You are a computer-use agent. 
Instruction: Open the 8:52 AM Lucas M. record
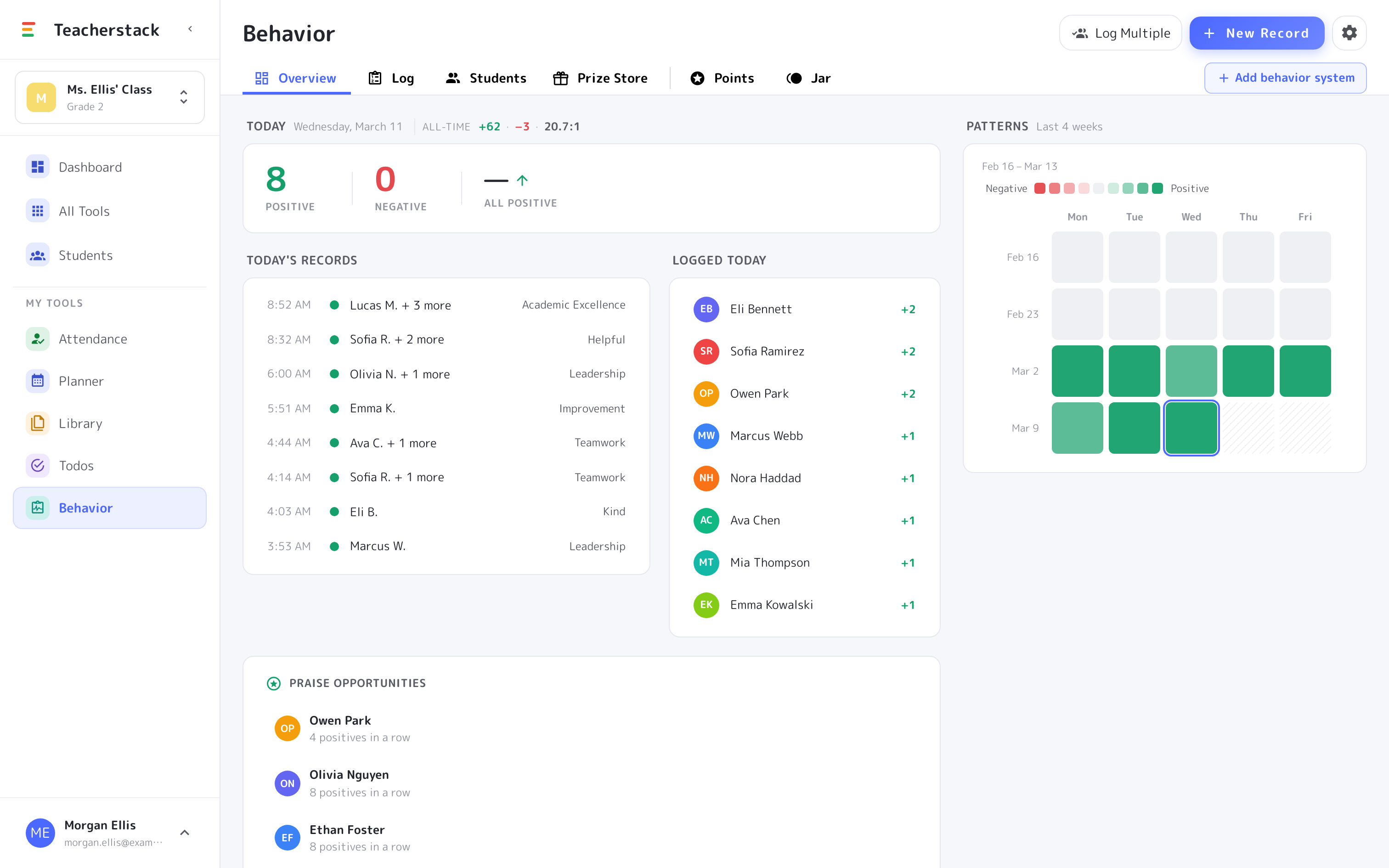tap(446, 305)
